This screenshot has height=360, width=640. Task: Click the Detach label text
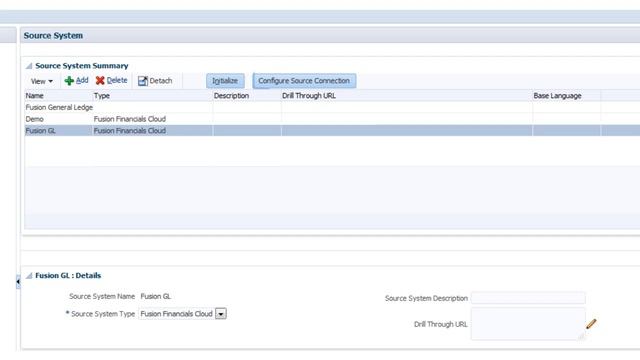point(161,81)
